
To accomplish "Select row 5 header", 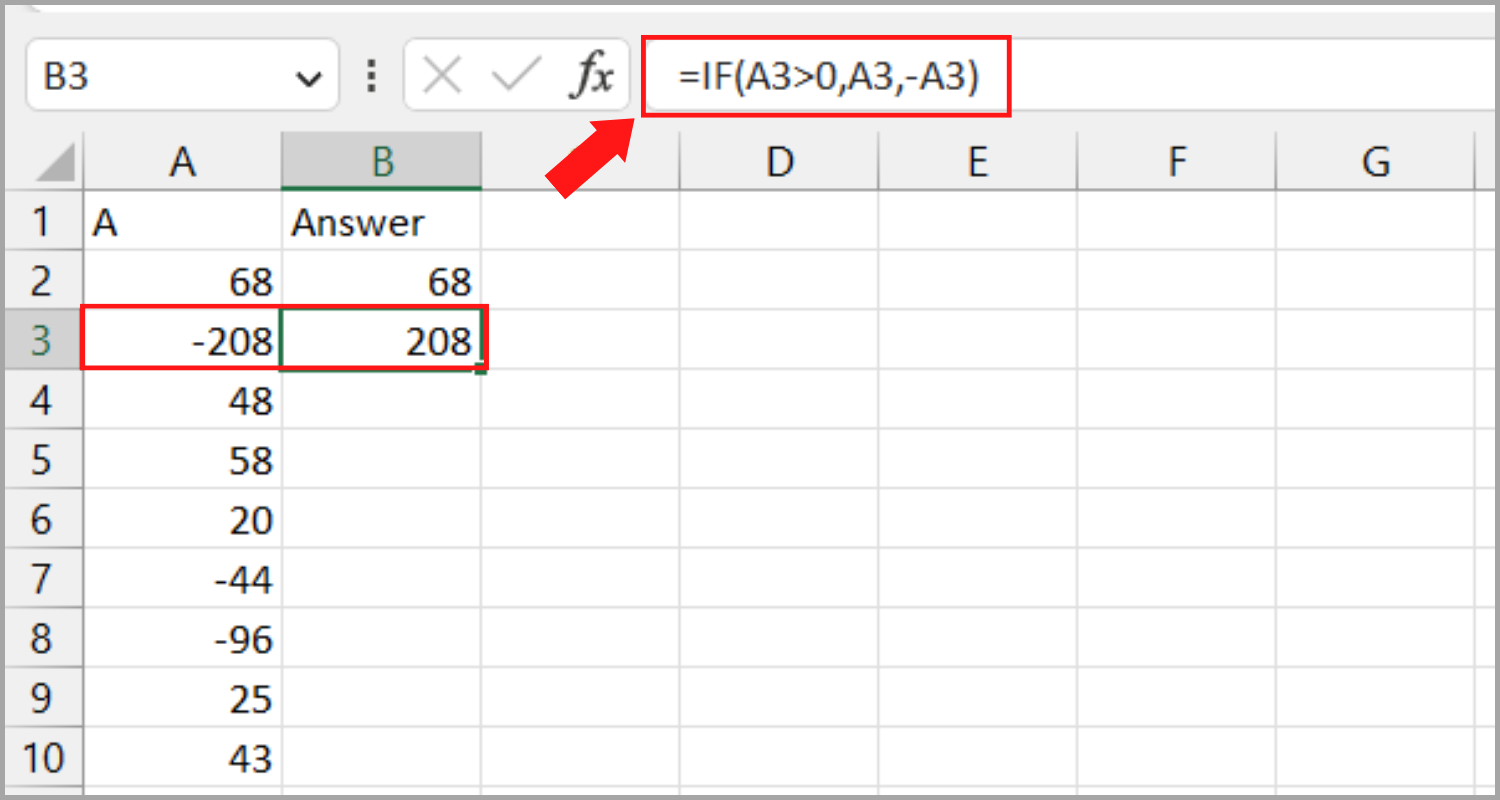I will 42,459.
